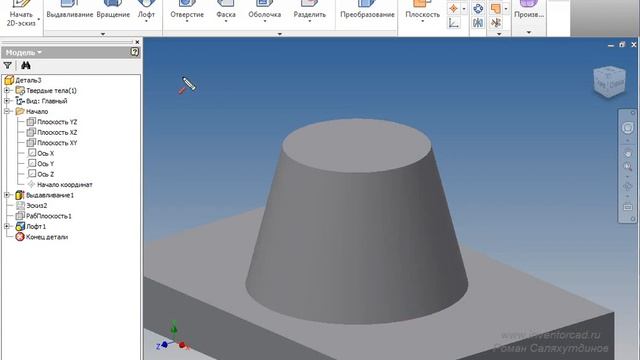Click the UCS coordinate system icon
640x360 pixels.
tap(453, 22)
